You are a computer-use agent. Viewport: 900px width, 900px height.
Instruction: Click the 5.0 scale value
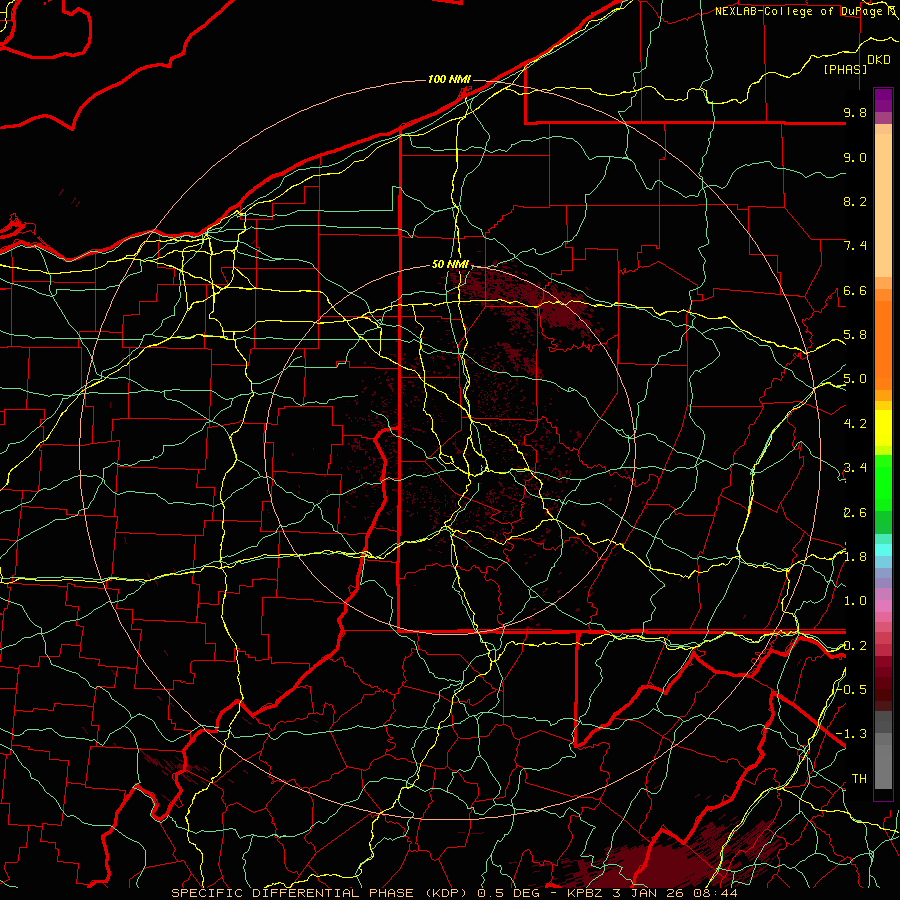tap(855, 379)
